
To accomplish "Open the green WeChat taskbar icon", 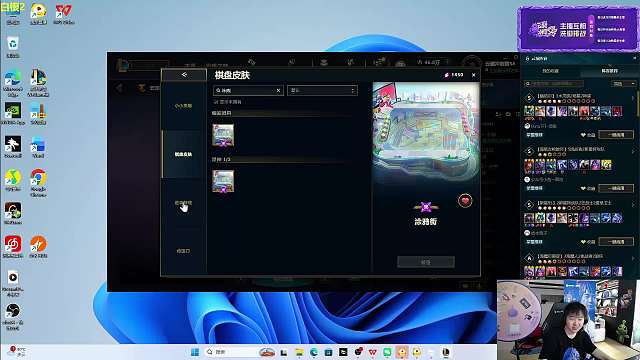I will (x=387, y=352).
